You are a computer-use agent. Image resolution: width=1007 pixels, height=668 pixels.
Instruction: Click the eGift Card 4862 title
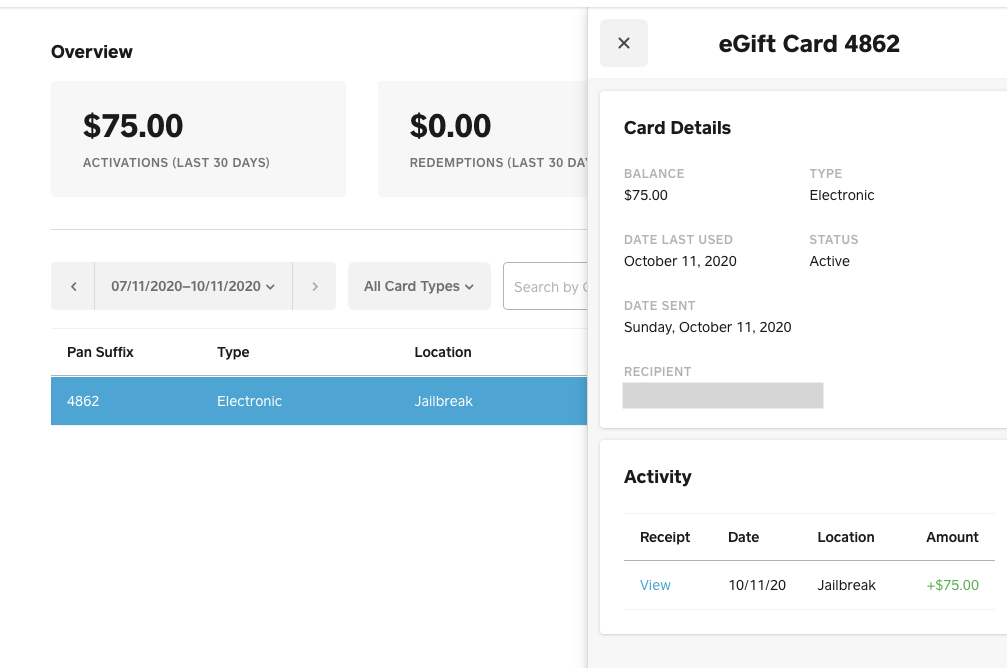point(809,44)
